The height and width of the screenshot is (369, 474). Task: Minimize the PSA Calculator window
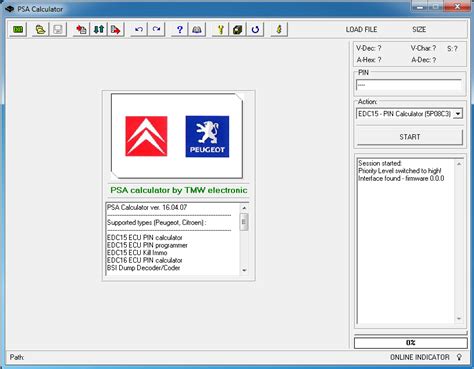pos(419,6)
